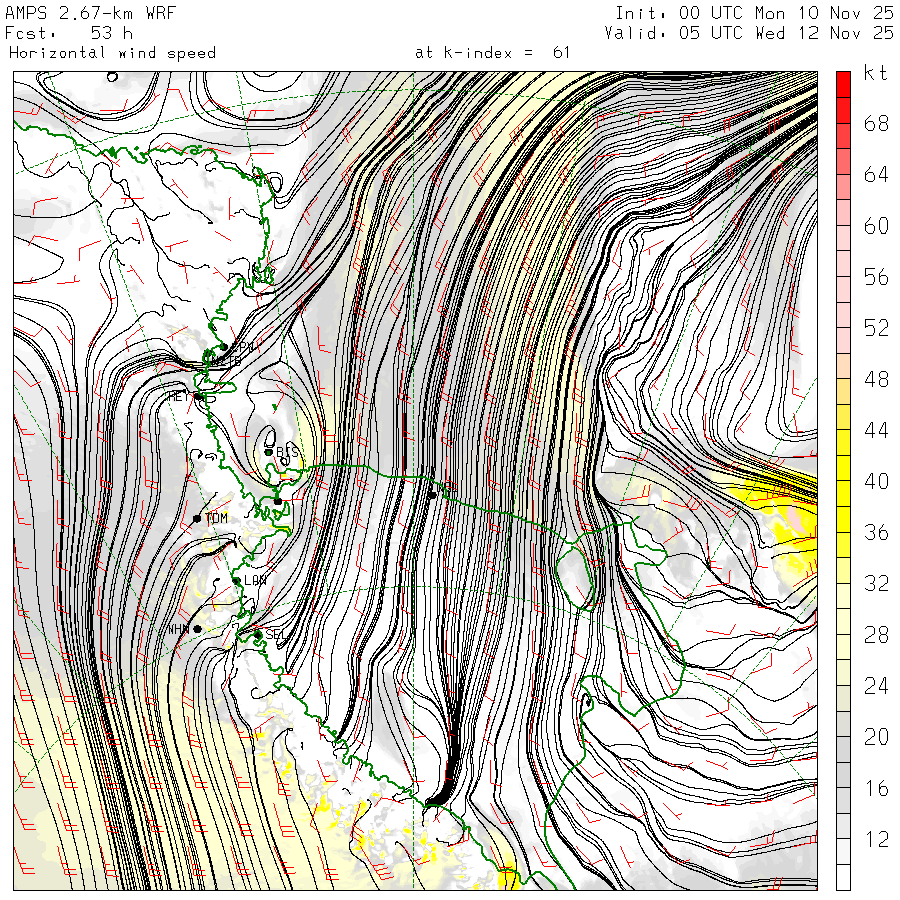Image resolution: width=900 pixels, height=900 pixels.
Task: Select the LAN station marker
Action: (237, 580)
